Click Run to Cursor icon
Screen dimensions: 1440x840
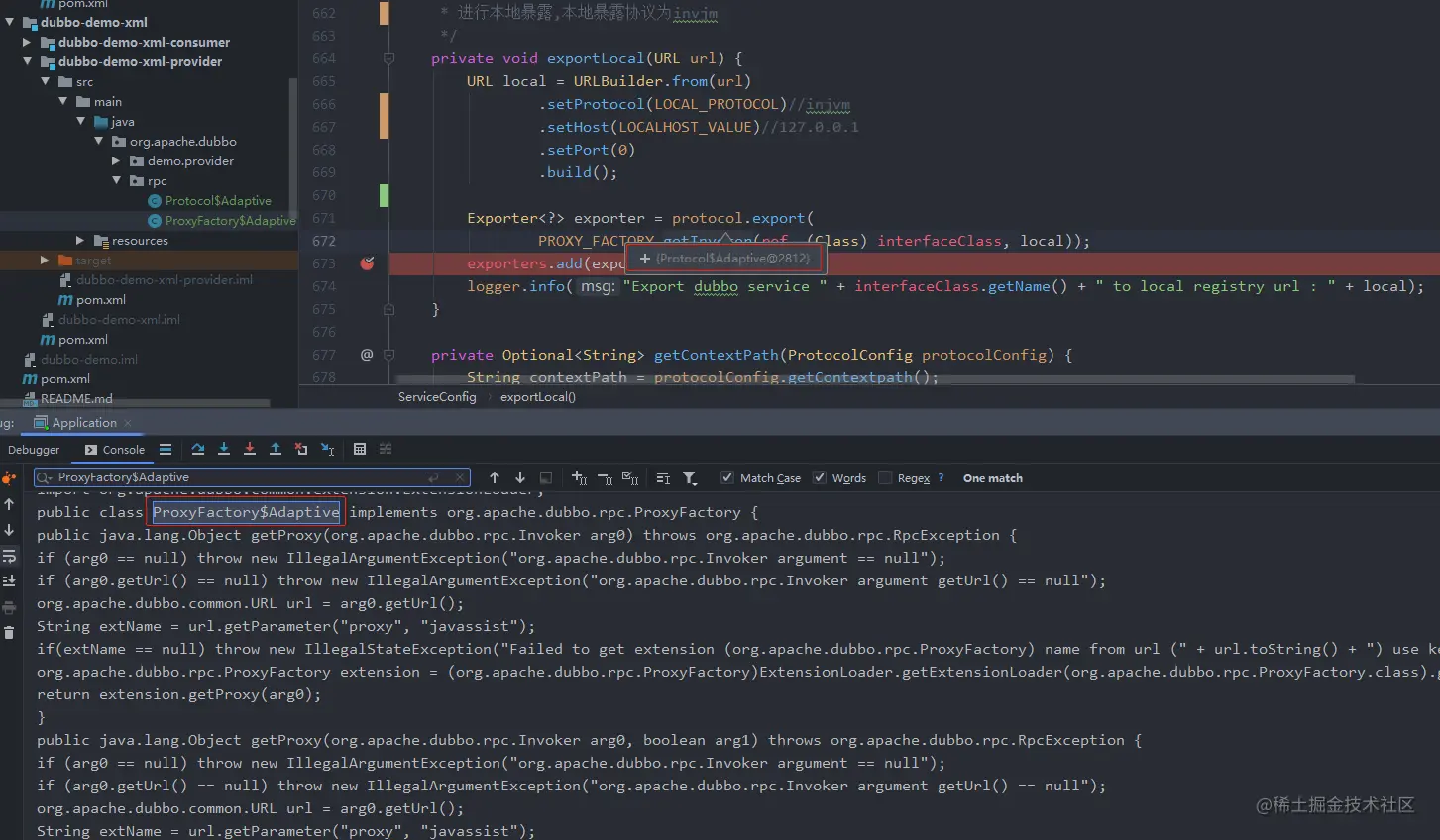pyautogui.click(x=327, y=449)
